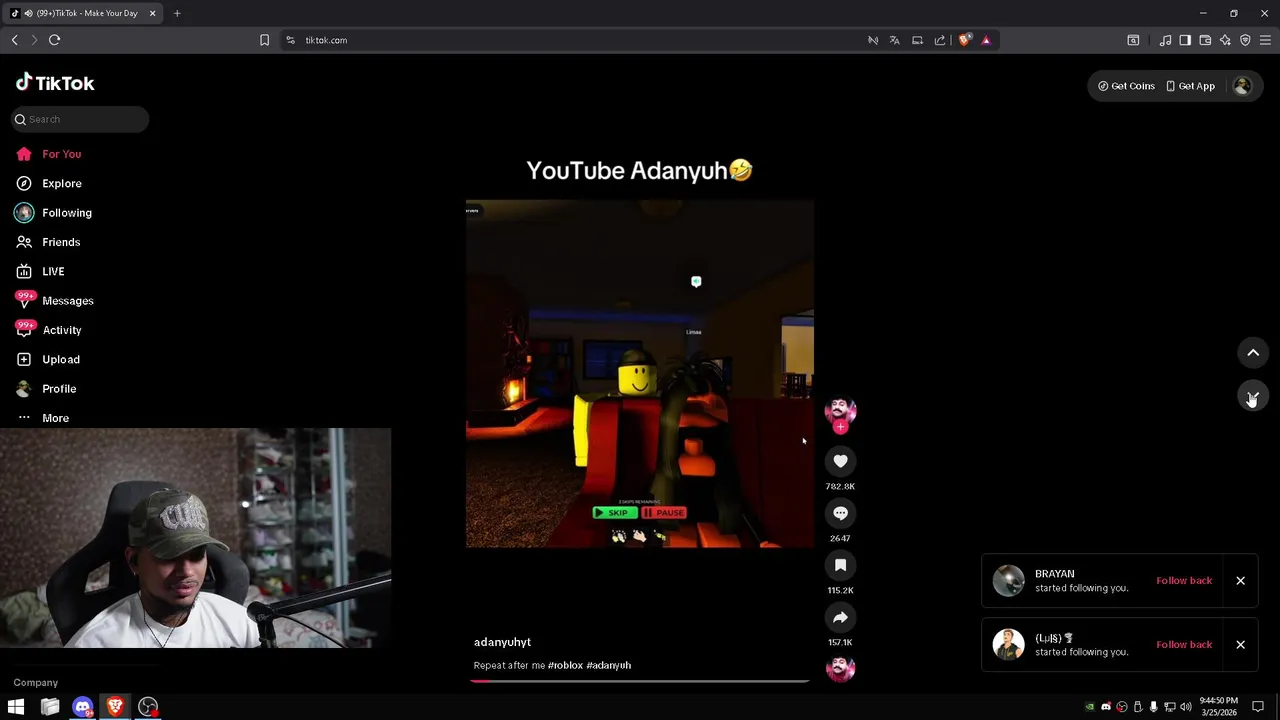1280x720 pixels.
Task: Open the sound disc icon below share
Action: [x=840, y=669]
